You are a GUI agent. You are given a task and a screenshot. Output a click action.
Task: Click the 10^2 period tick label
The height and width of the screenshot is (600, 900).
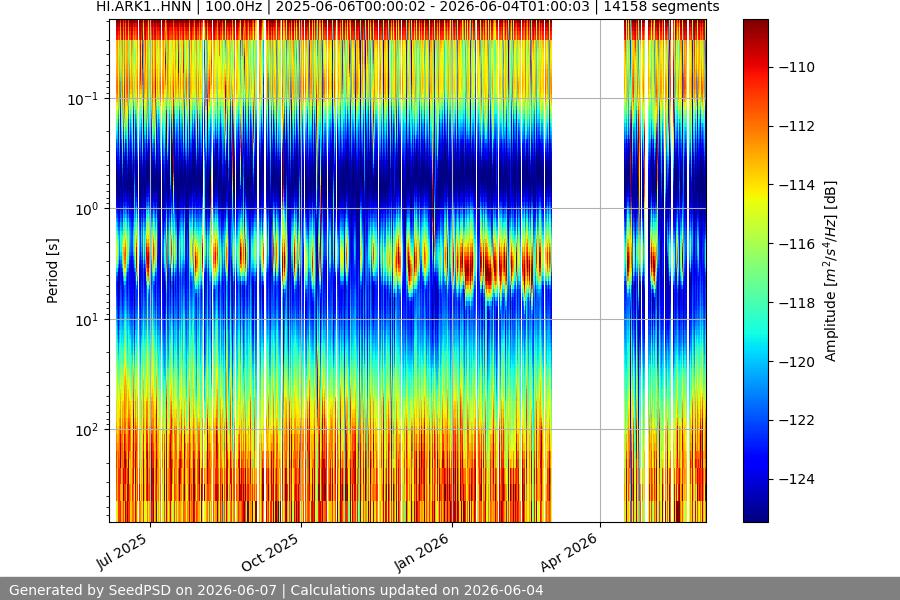(86, 430)
